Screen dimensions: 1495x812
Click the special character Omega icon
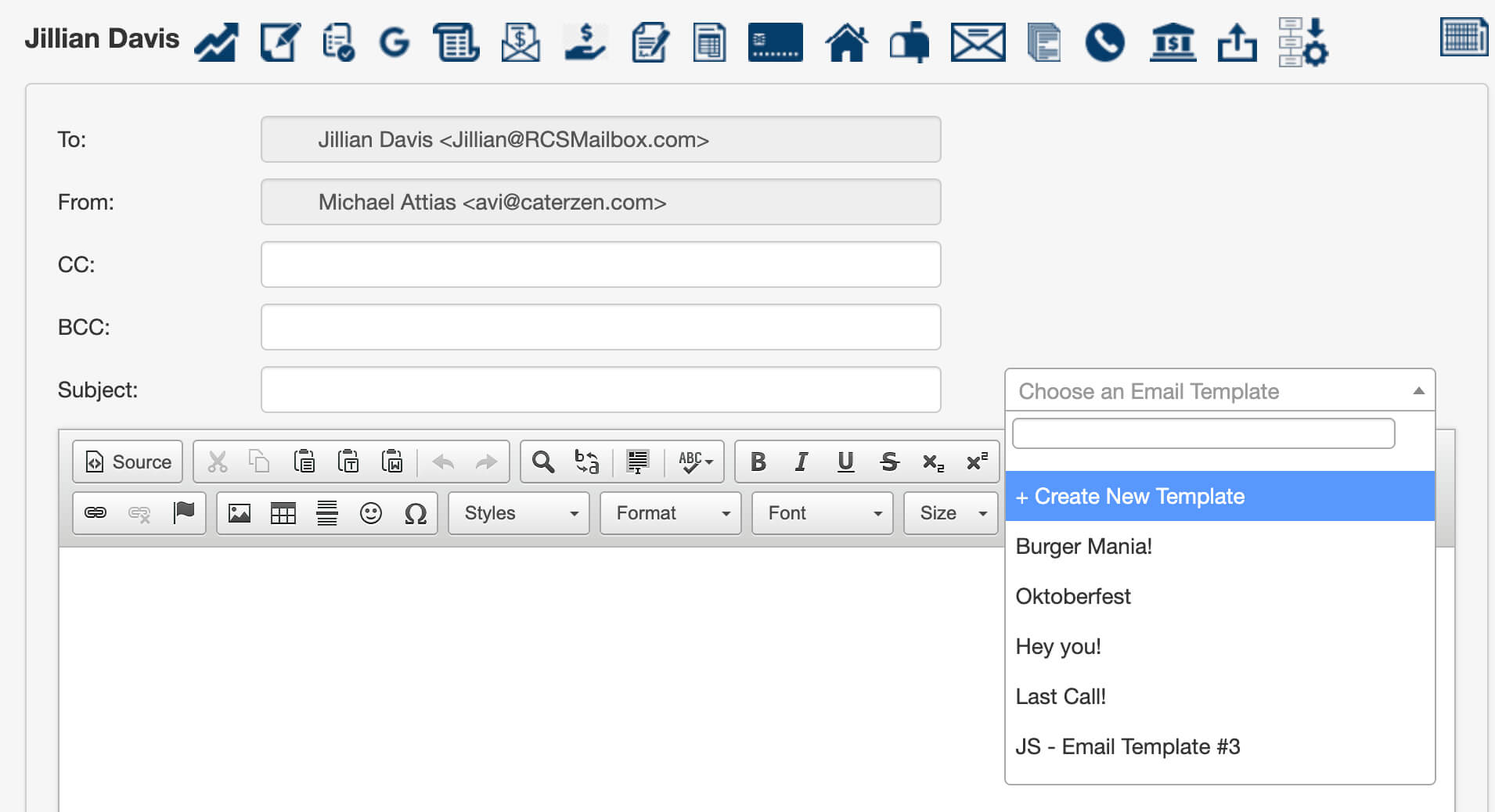[x=415, y=513]
